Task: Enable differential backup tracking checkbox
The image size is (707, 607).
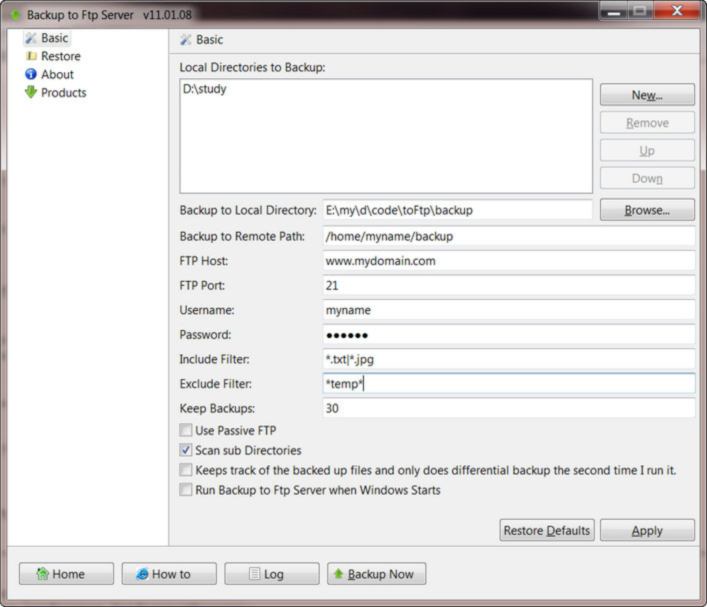Action: pos(186,470)
